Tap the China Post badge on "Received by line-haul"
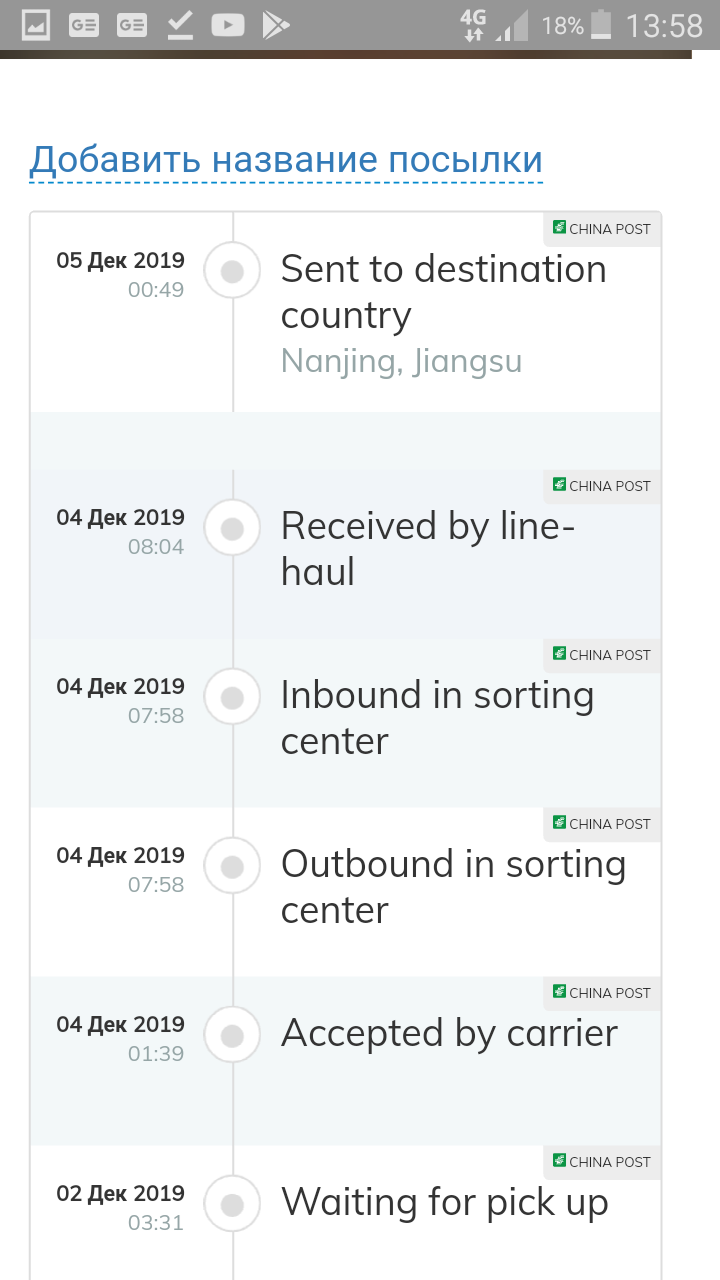This screenshot has width=720, height=1280. (602, 486)
